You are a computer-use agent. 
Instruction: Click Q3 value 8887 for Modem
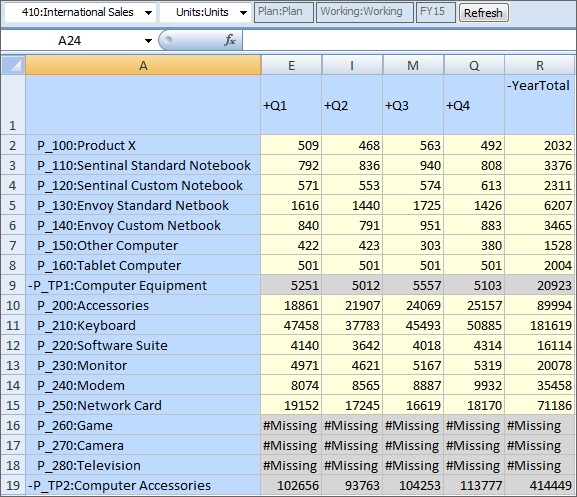pos(413,385)
